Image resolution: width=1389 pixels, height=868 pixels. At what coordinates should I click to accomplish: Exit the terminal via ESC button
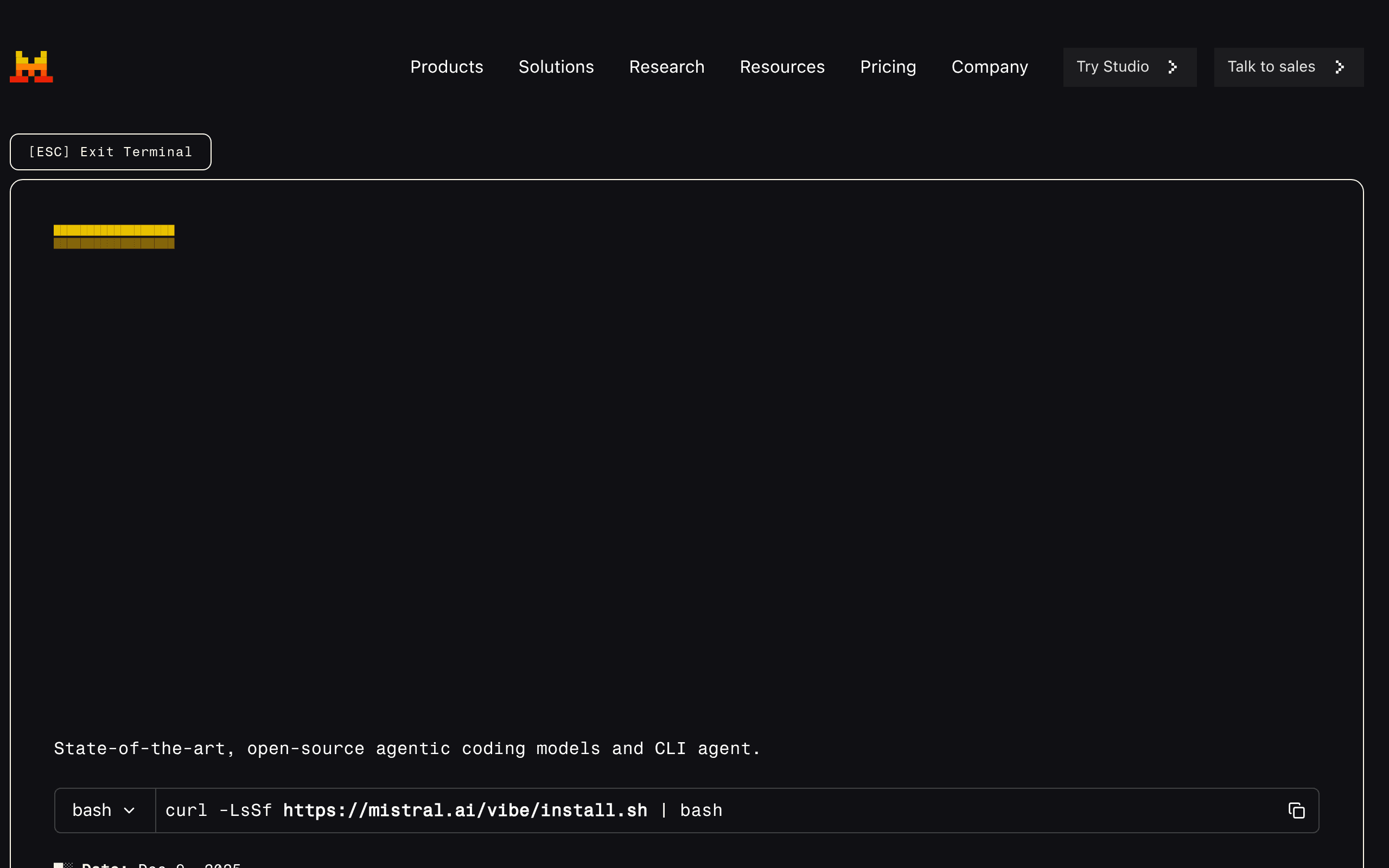pos(111,151)
